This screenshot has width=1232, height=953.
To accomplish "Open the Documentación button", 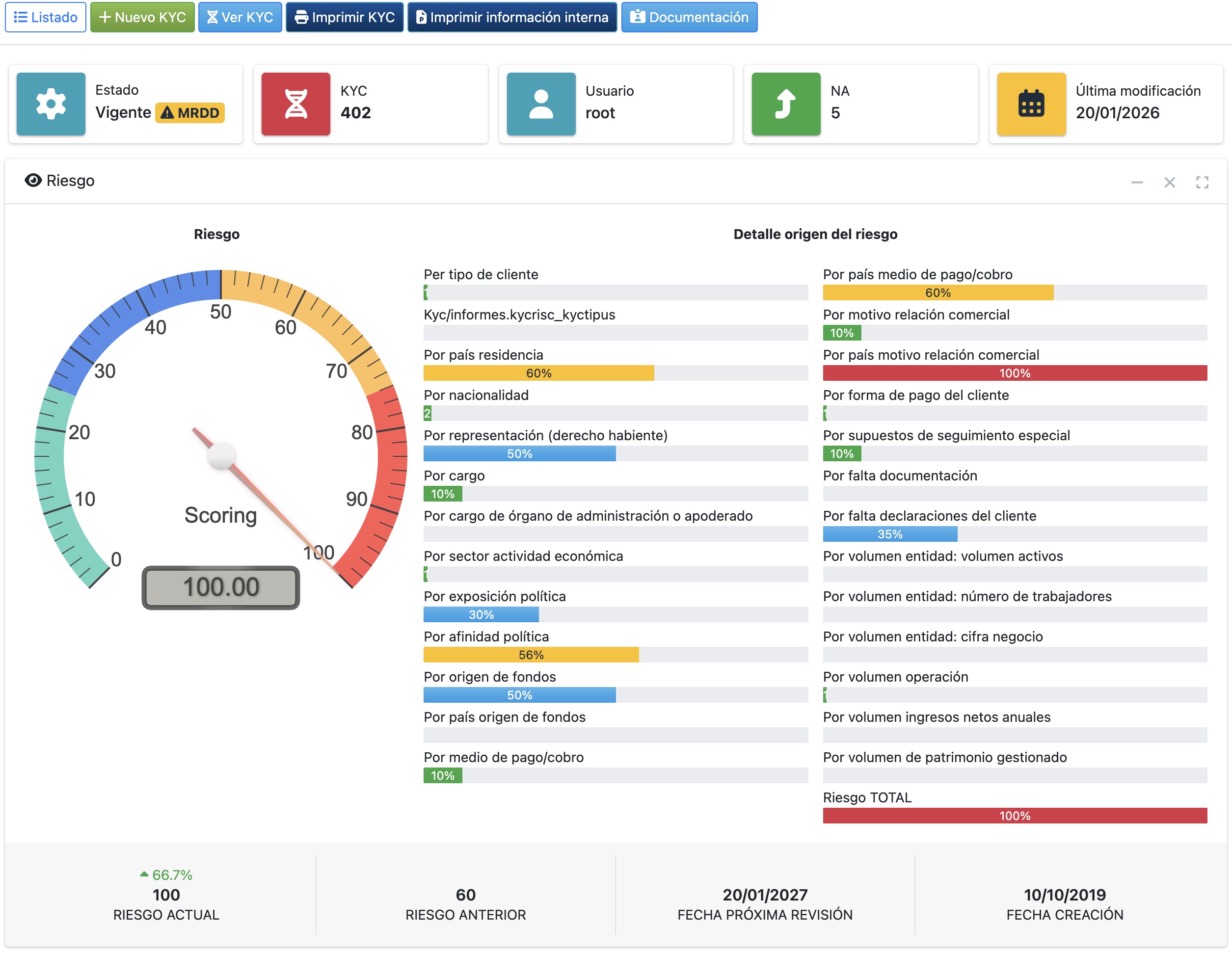I will [x=689, y=17].
